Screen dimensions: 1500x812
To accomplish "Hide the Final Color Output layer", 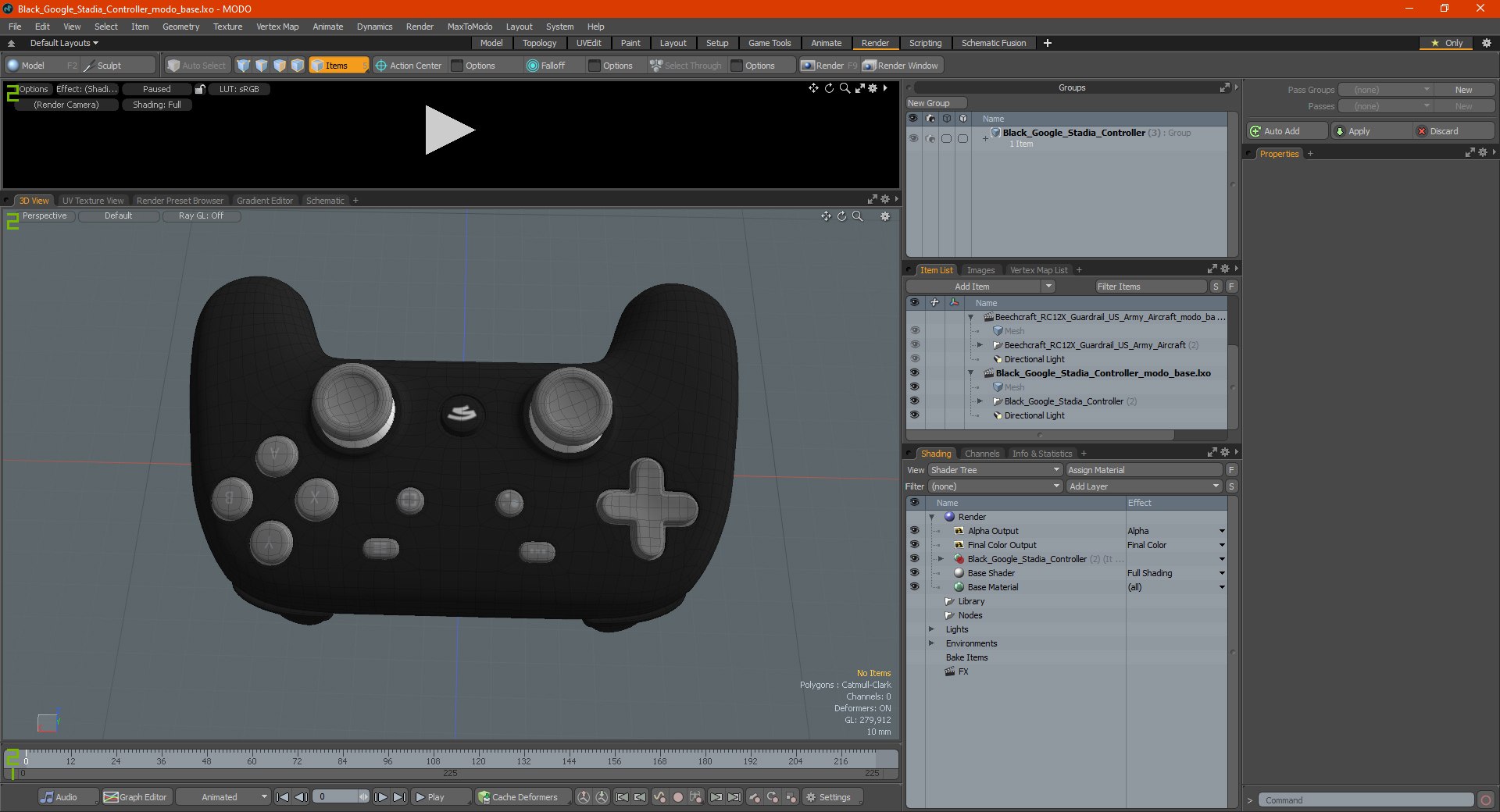I will point(914,545).
